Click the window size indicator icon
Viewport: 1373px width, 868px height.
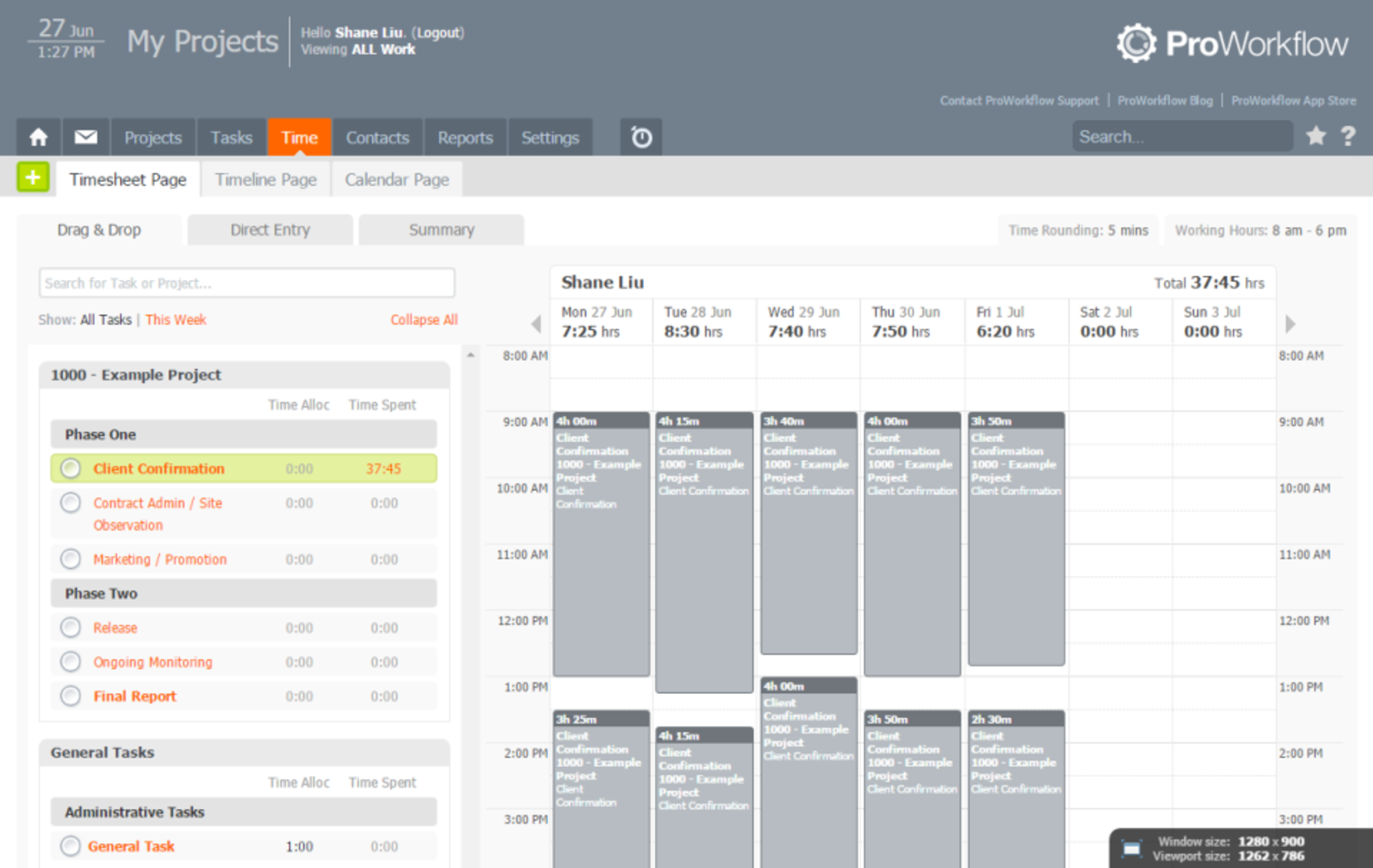[x=1132, y=848]
